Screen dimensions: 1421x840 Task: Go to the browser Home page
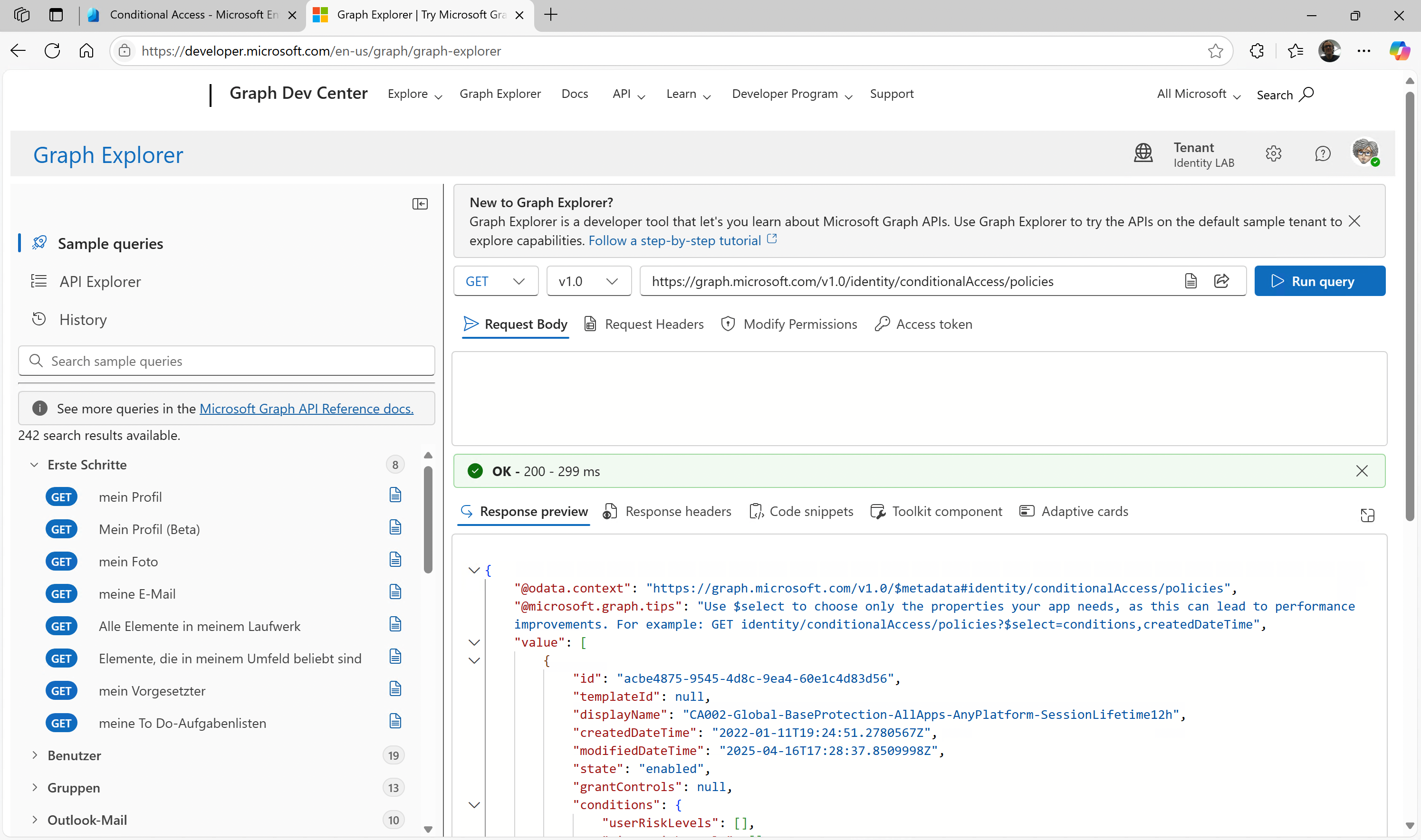click(x=86, y=51)
